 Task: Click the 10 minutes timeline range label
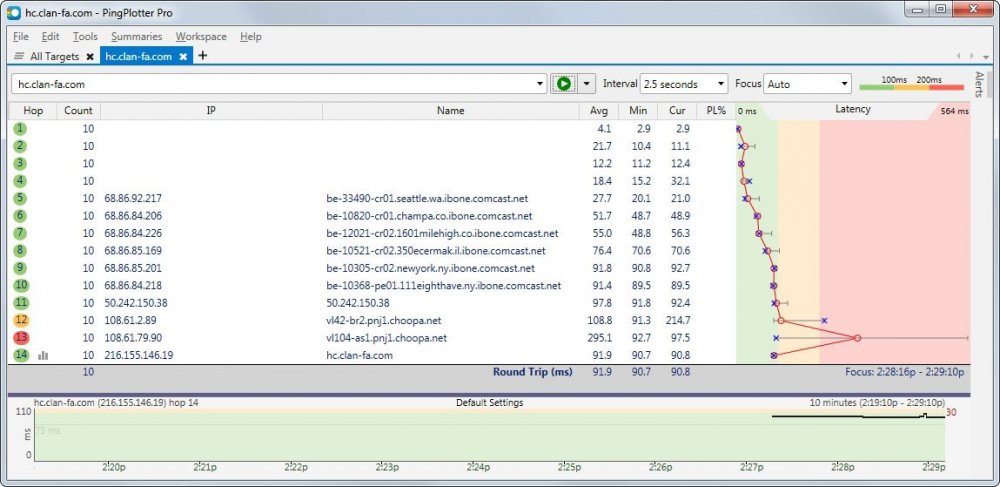point(877,403)
